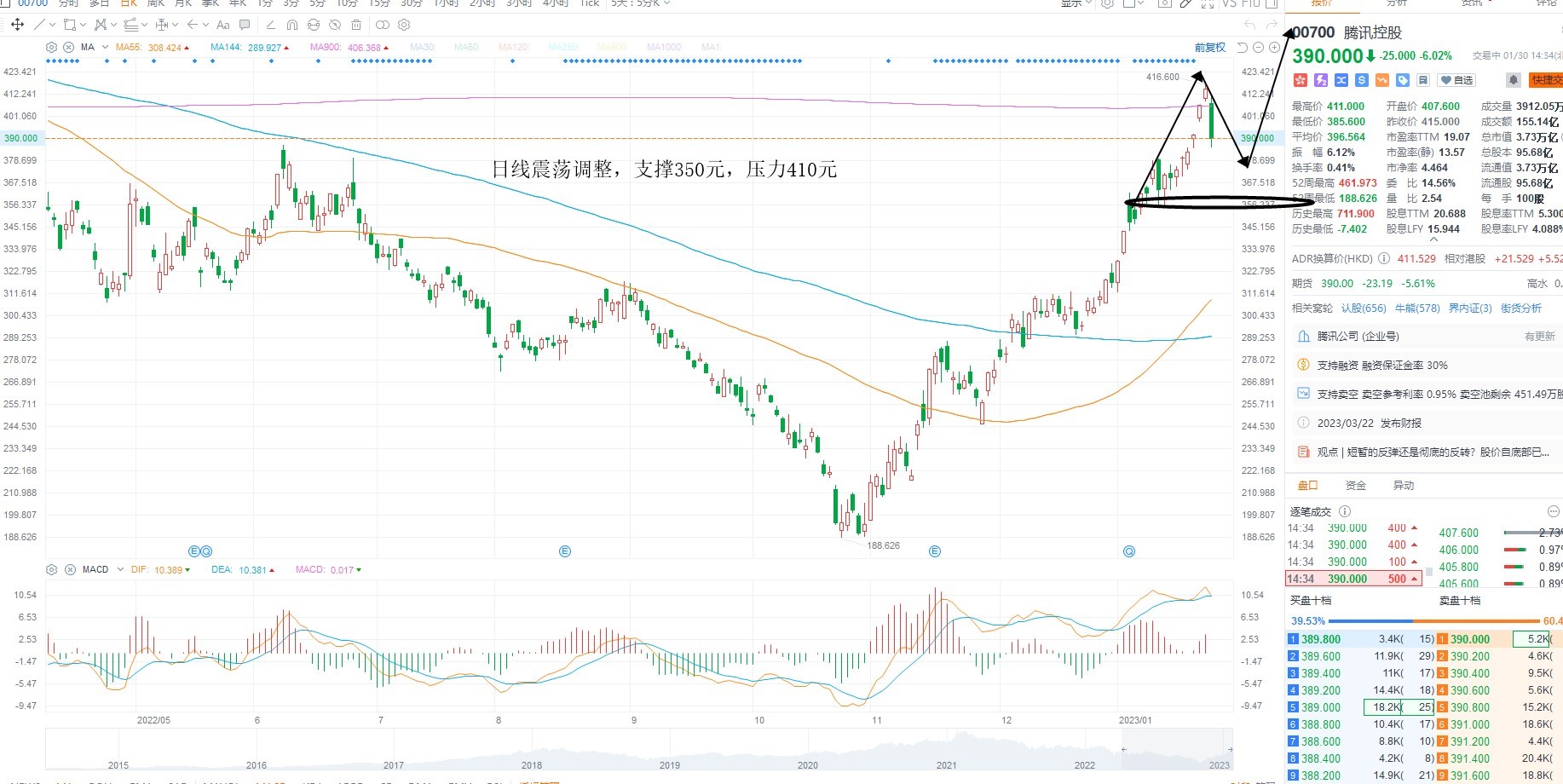The image size is (1563, 784).
Task: Expand the channel tool options arrow
Action: pos(144,25)
